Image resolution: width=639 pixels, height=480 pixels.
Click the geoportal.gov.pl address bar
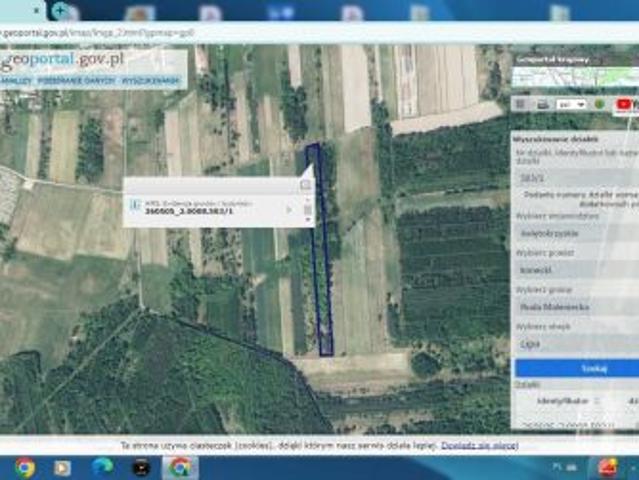pyautogui.click(x=318, y=33)
